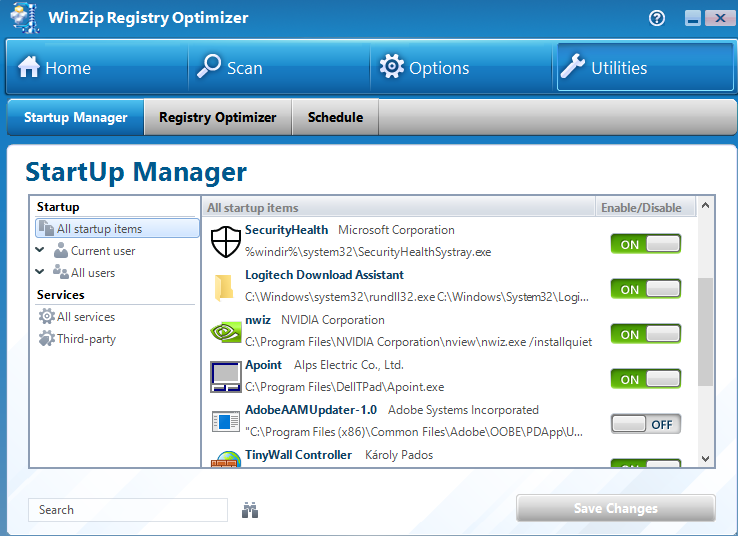Image resolution: width=738 pixels, height=536 pixels.
Task: Click the DellTPad\Apoint.exe path text
Action: click(345, 387)
